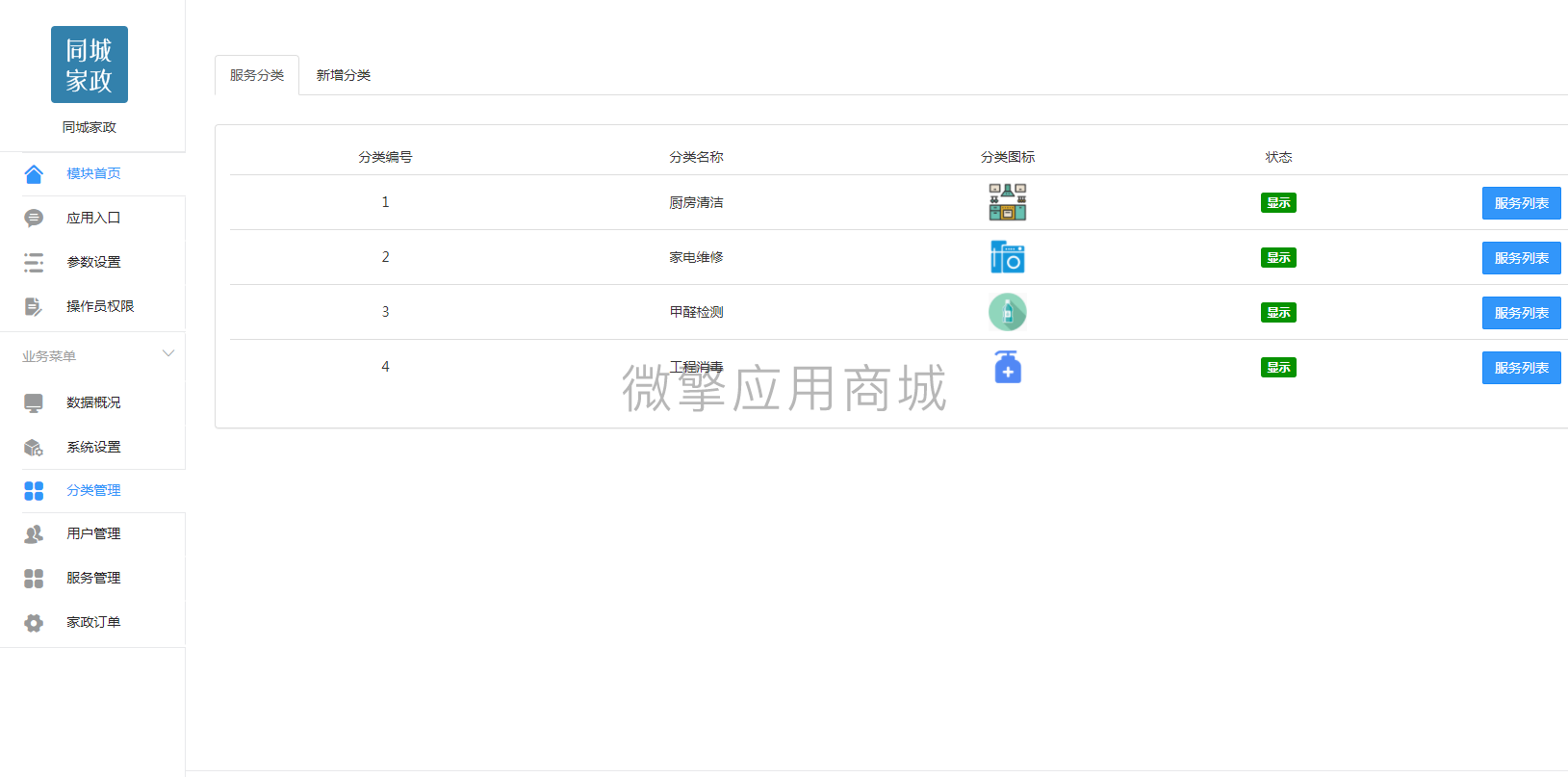This screenshot has height=777, width=1568.
Task: Toggle the 显示 status badge for 厨房清洁
Action: pos(1278,202)
